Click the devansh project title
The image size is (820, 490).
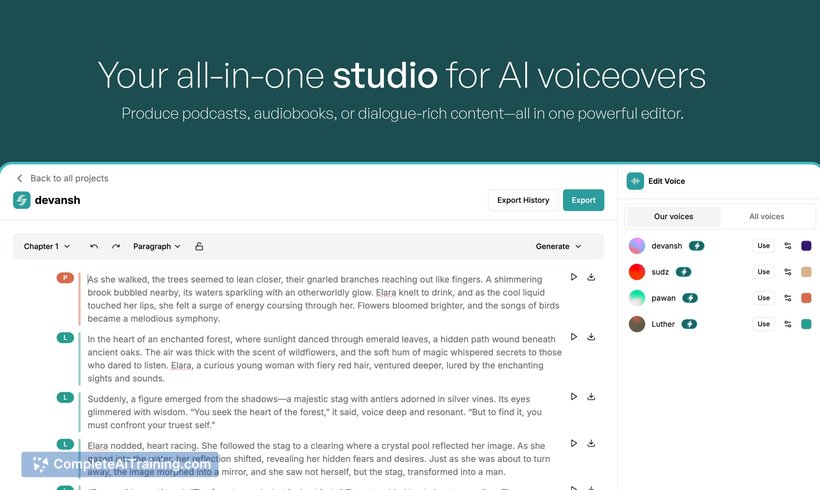(58, 200)
